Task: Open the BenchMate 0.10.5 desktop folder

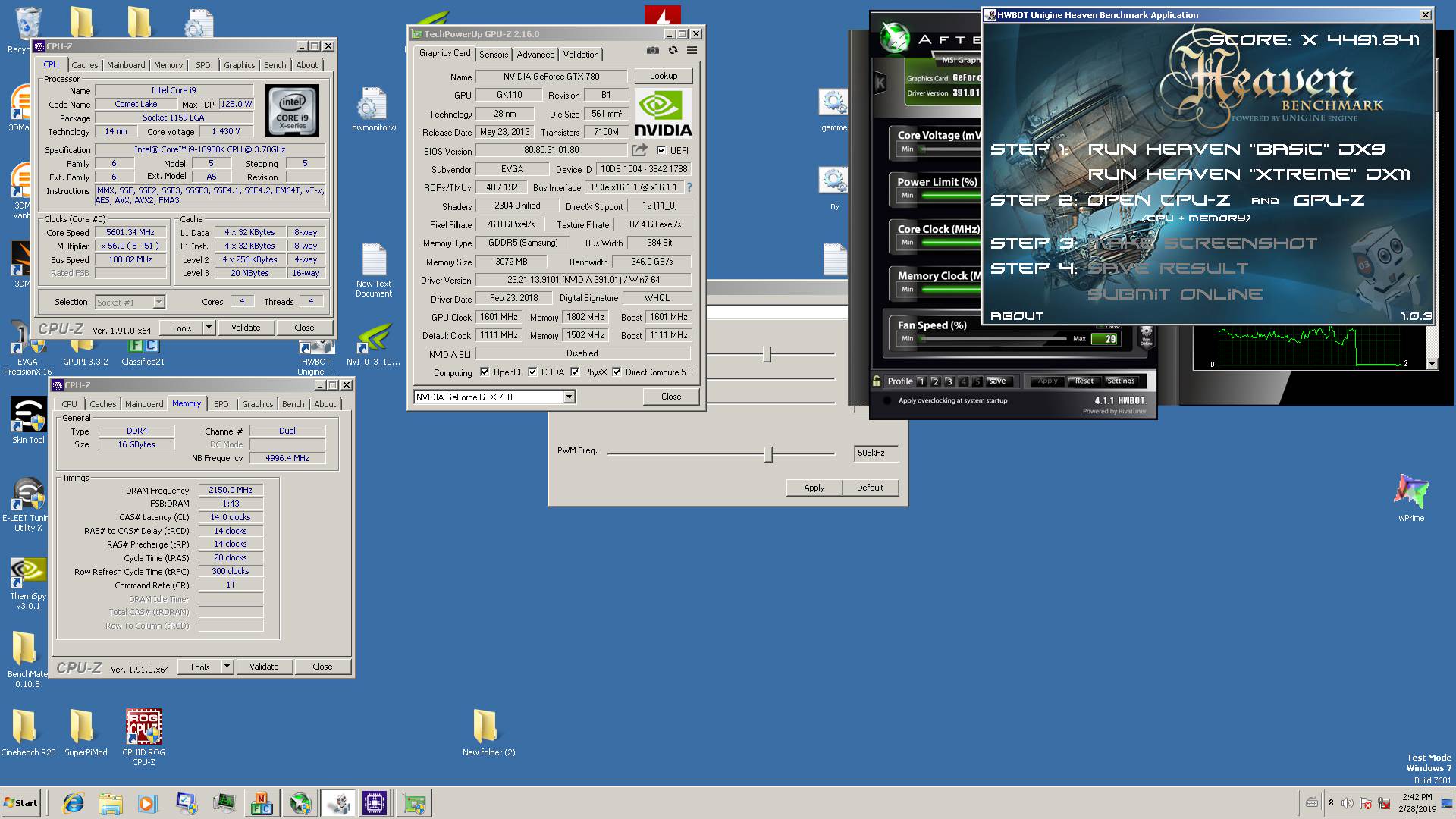Action: click(x=28, y=660)
